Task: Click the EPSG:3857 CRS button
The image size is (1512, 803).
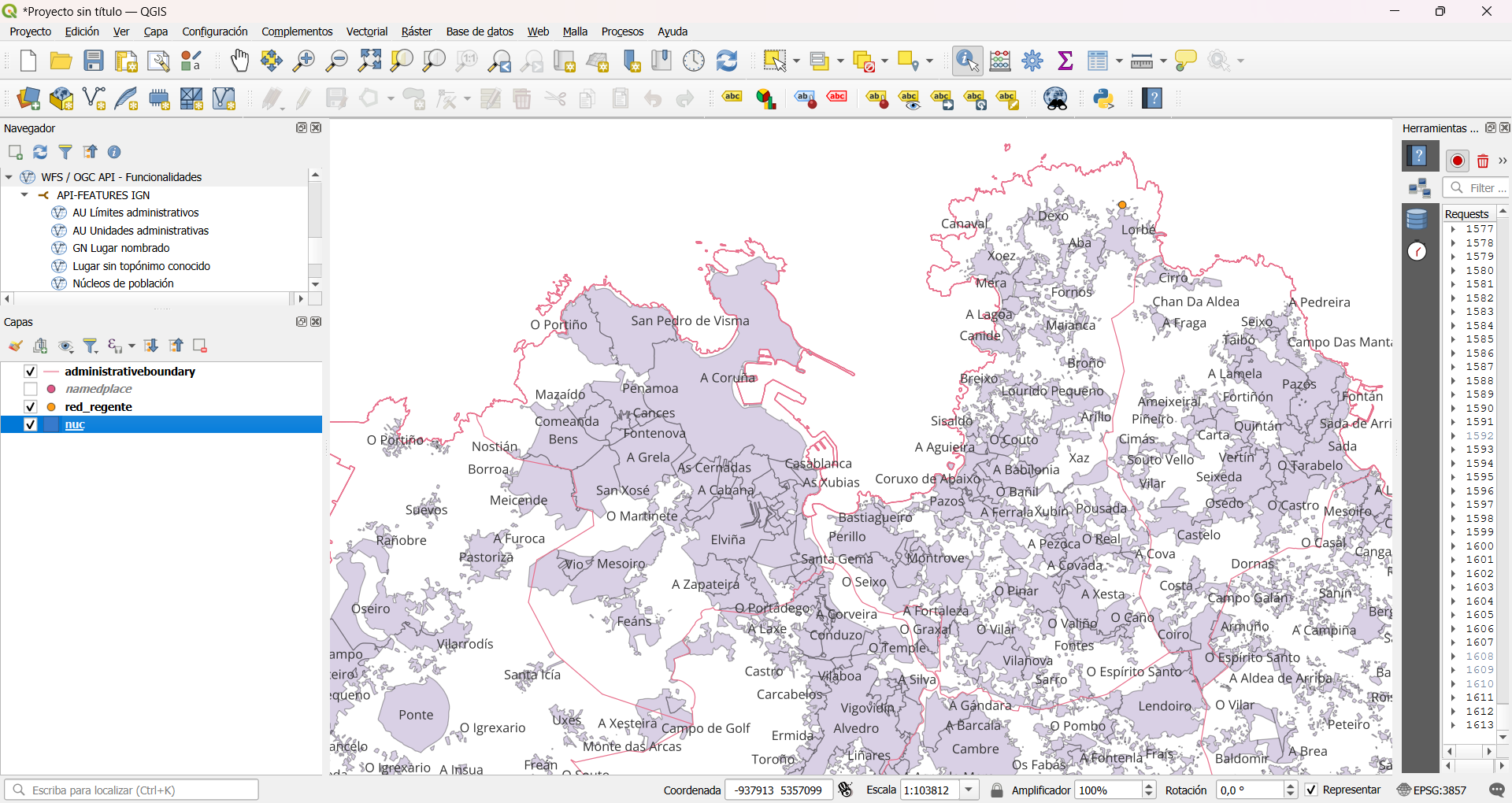Action: coord(1432,790)
